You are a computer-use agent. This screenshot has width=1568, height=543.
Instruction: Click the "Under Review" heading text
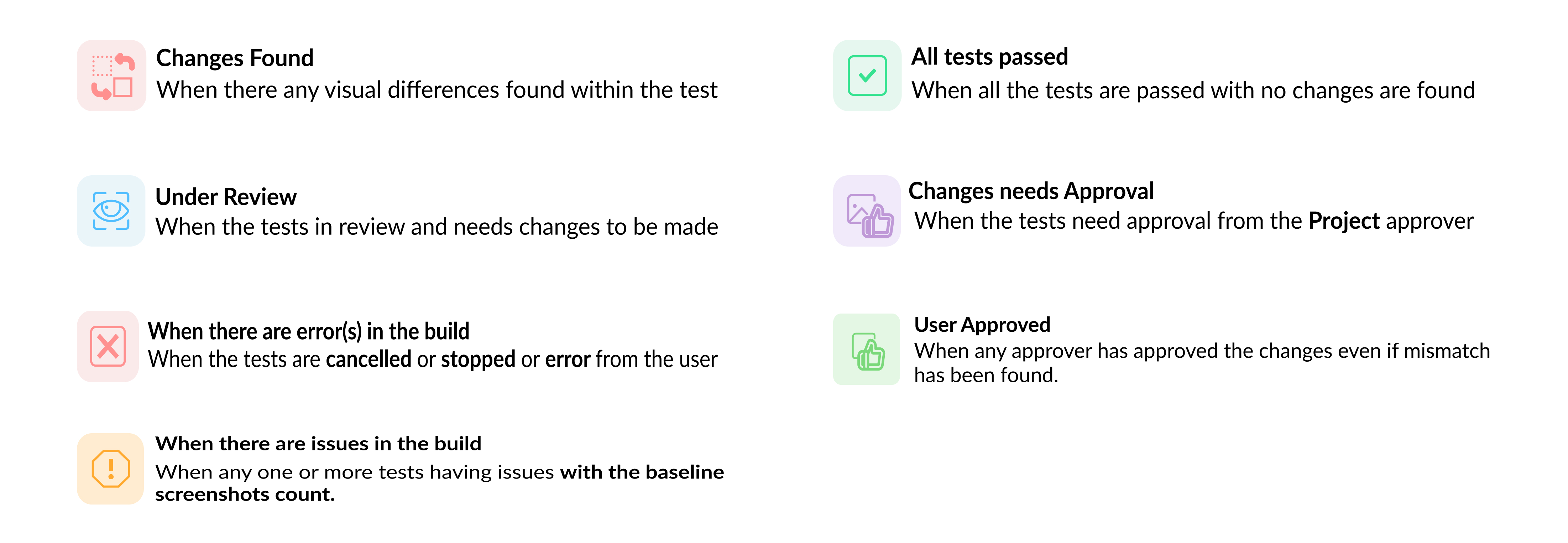(x=226, y=197)
